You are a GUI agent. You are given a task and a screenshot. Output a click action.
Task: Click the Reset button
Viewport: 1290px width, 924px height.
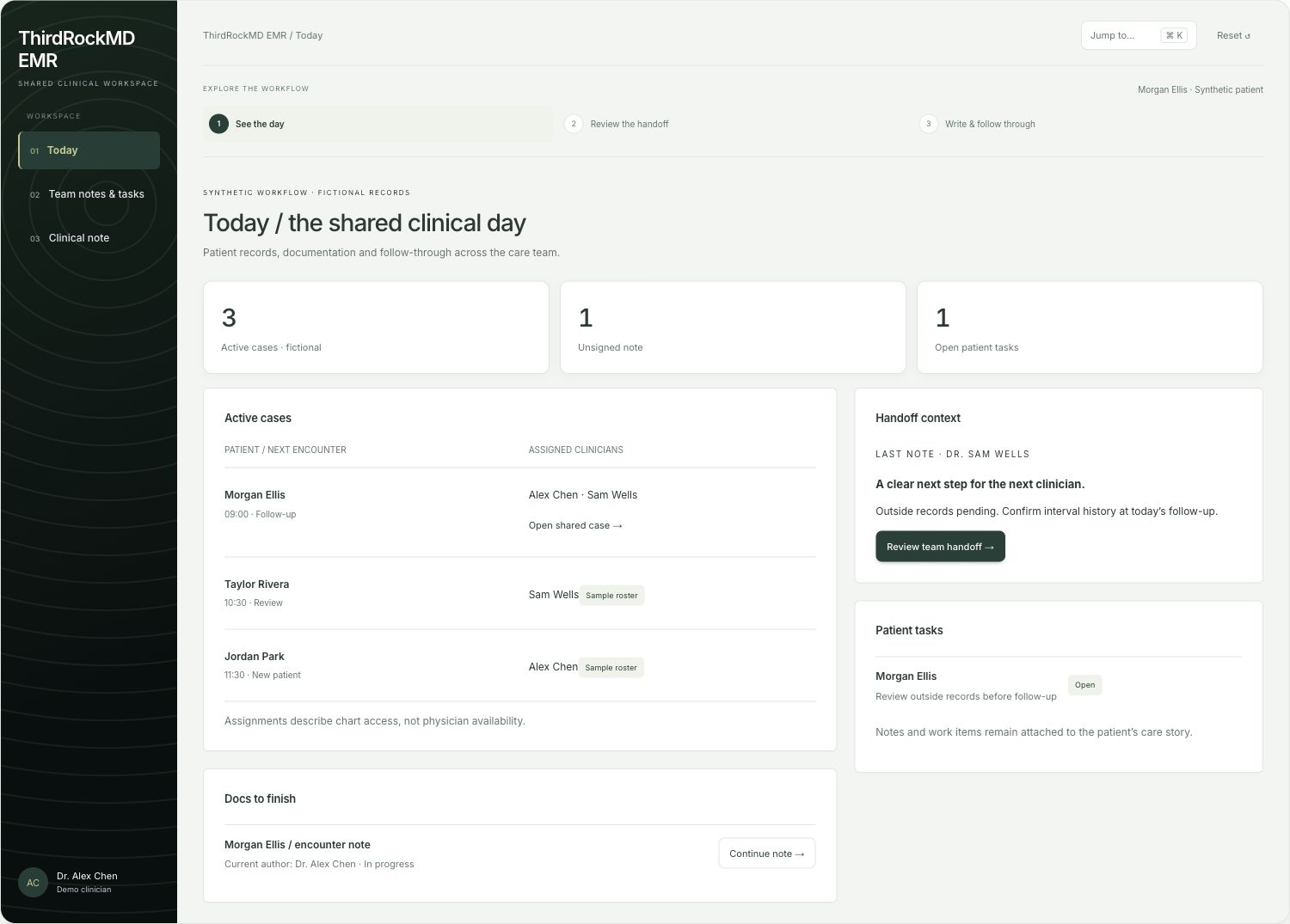click(1233, 35)
